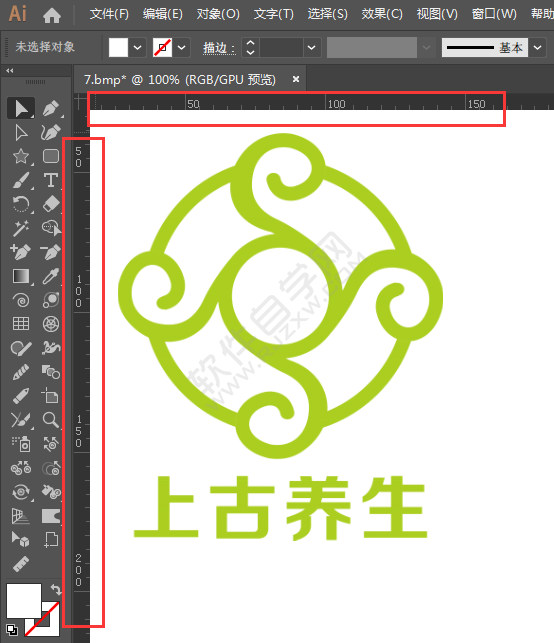
Task: Open the stroke swatch dropdown arrow
Action: pos(181,48)
